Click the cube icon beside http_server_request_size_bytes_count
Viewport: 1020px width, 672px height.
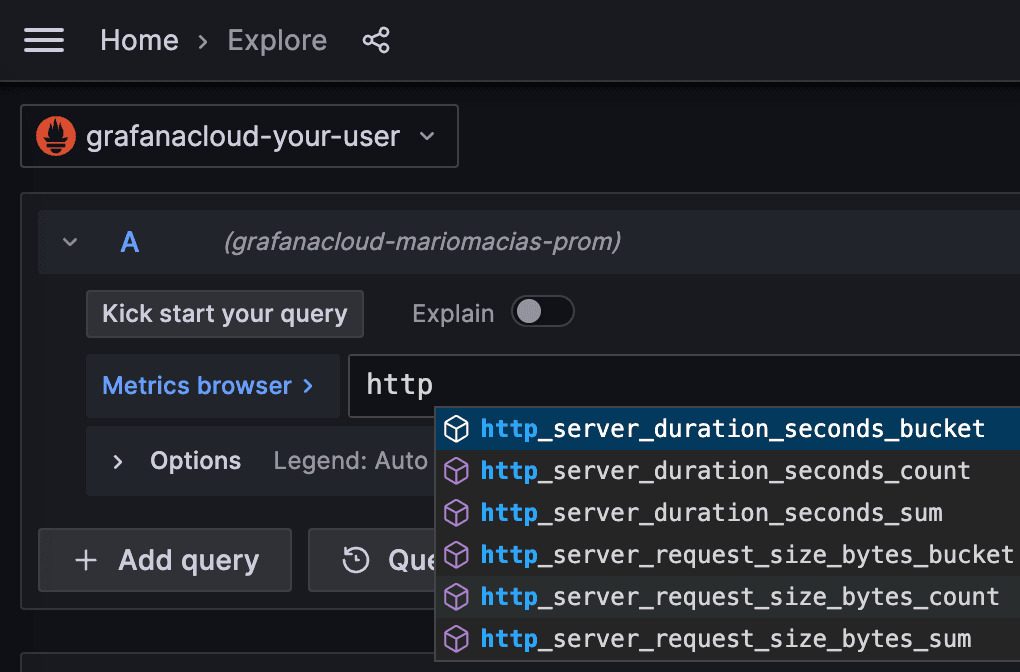pos(457,596)
